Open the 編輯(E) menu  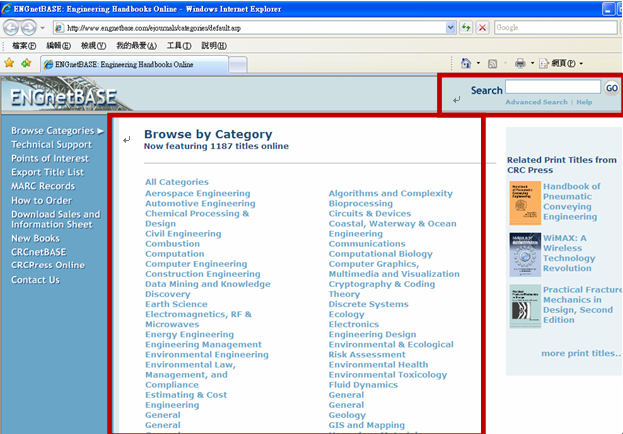[58, 46]
